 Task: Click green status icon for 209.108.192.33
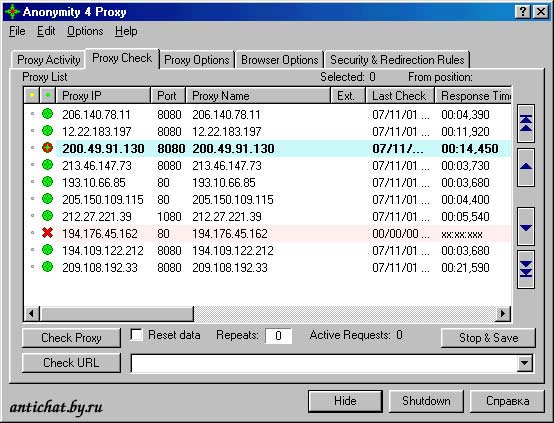point(47,267)
